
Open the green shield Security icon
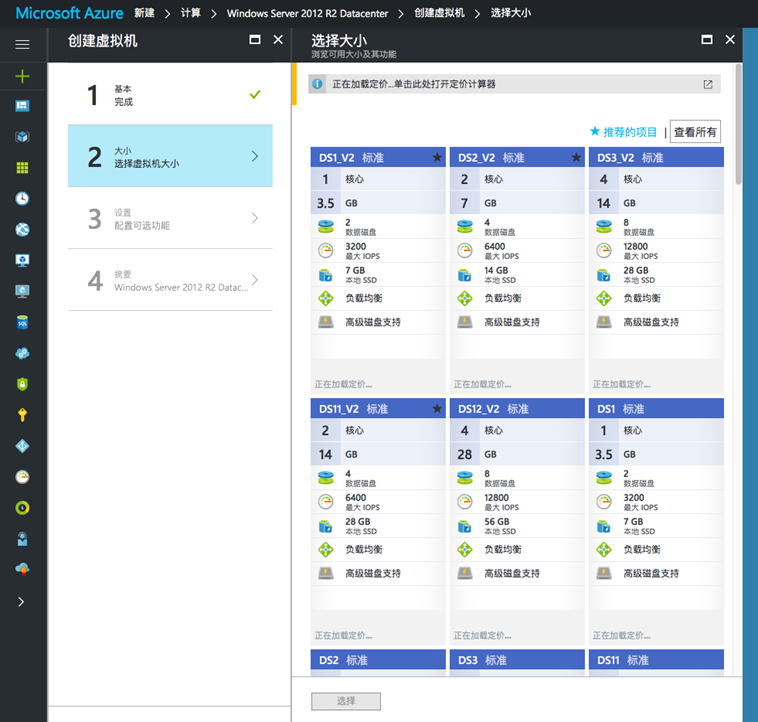(22, 384)
